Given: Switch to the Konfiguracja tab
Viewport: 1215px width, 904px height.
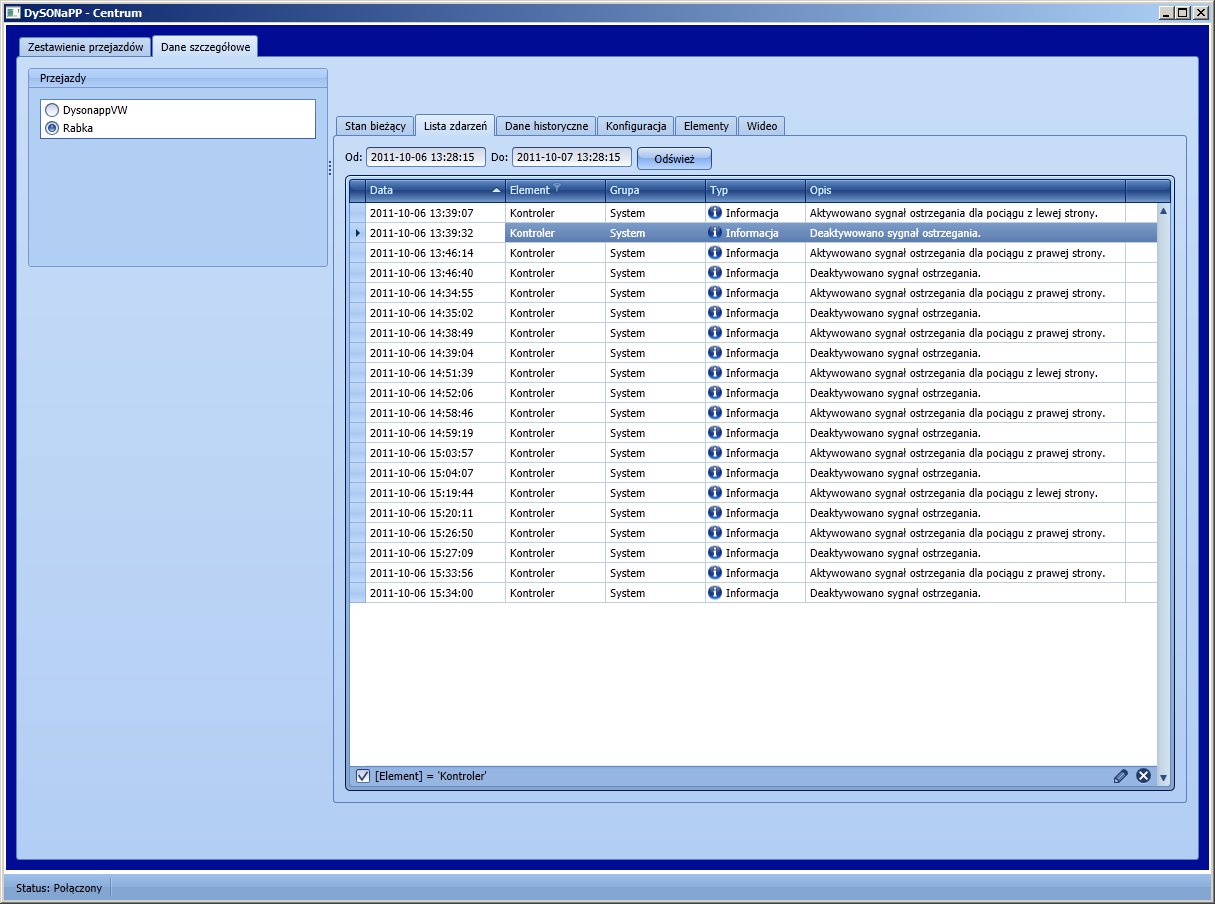Looking at the screenshot, I should [x=636, y=126].
